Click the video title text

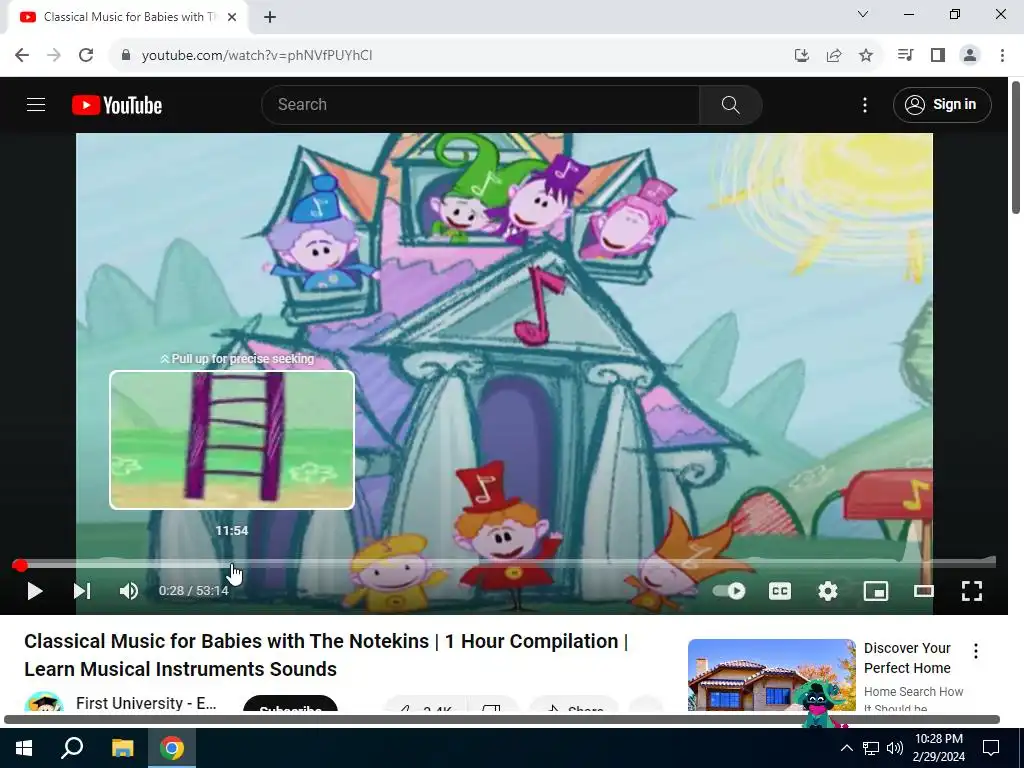(x=326, y=654)
